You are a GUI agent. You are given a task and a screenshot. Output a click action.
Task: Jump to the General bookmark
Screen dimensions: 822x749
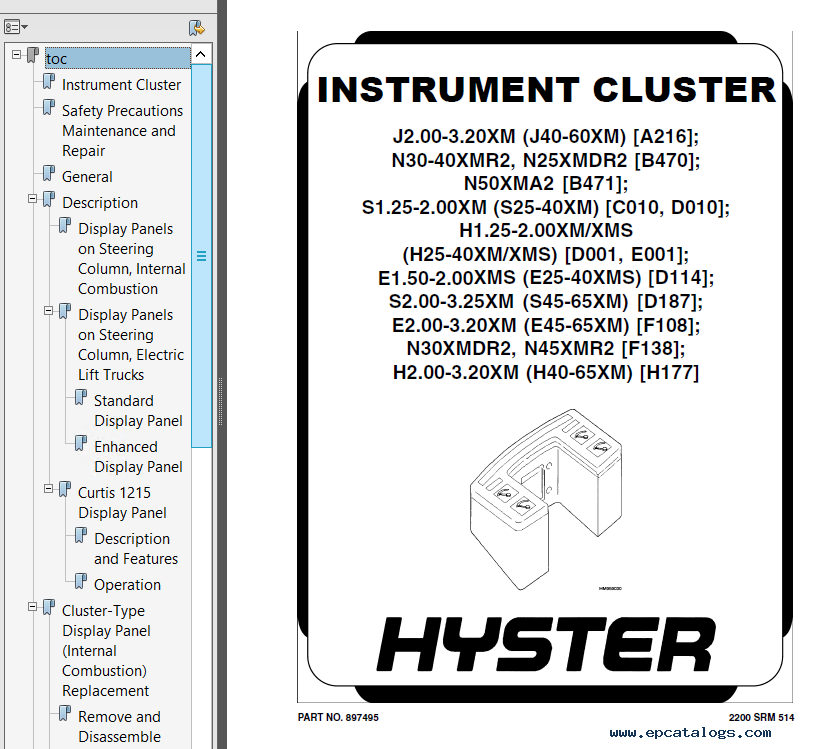pos(87,177)
